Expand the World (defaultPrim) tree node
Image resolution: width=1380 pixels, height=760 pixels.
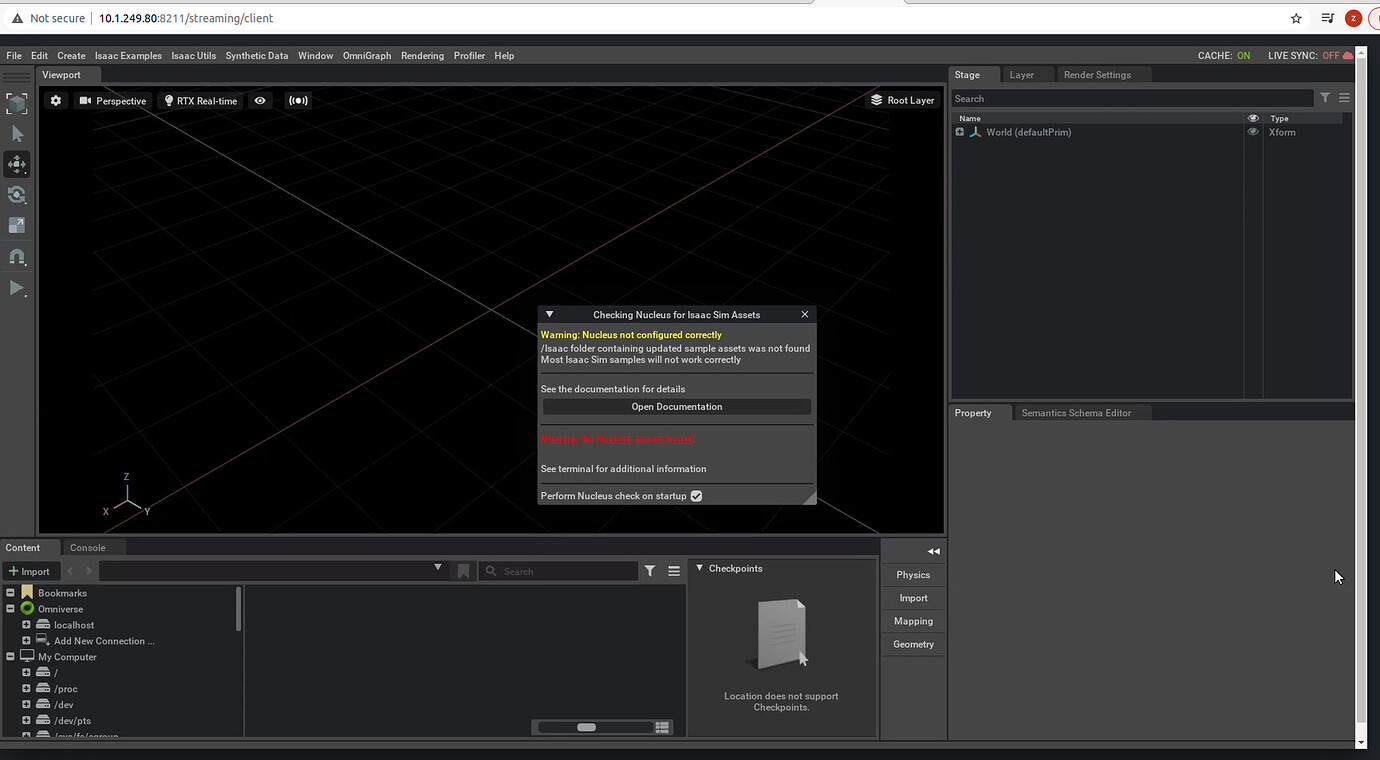[960, 132]
